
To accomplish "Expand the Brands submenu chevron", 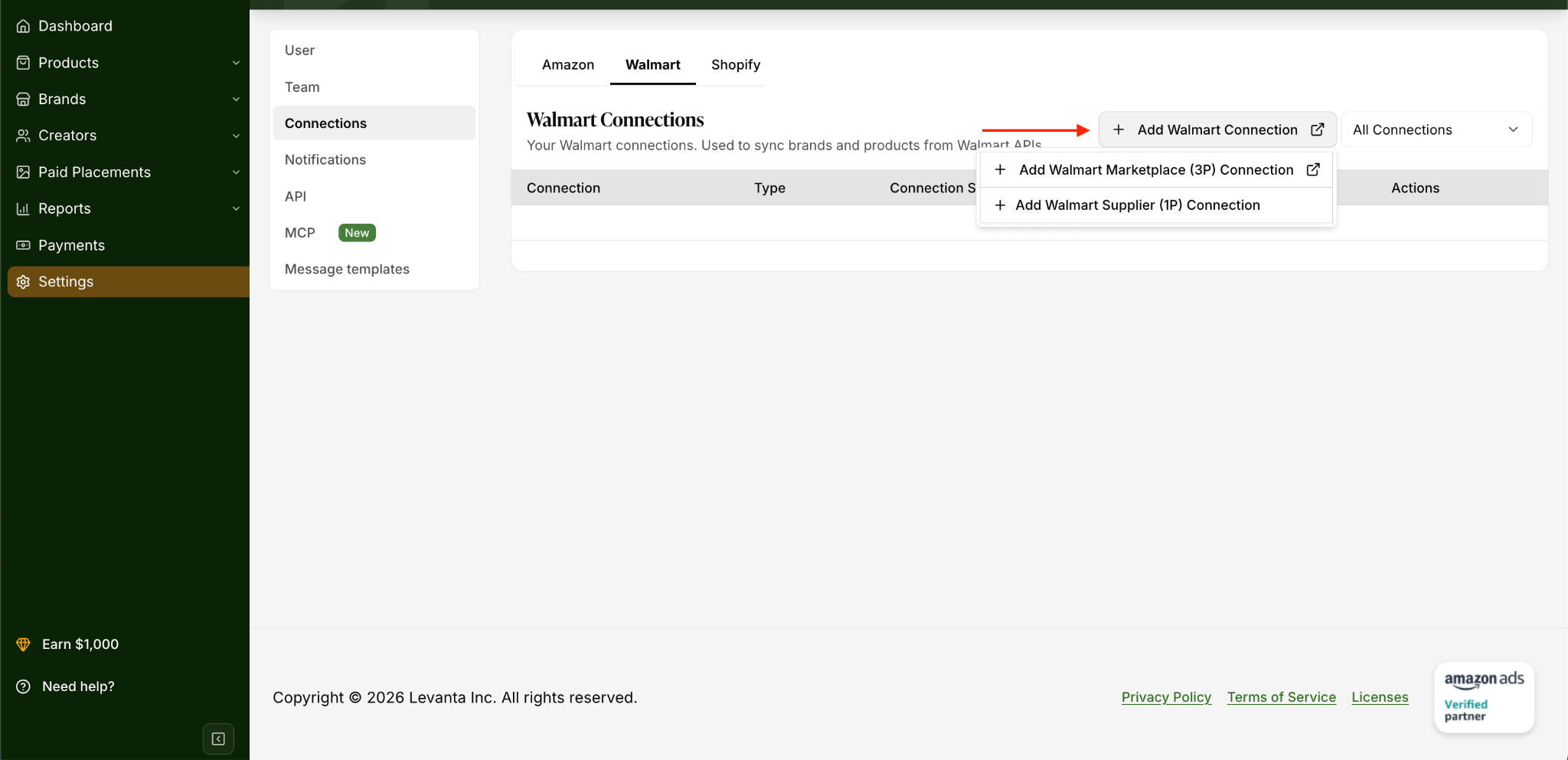I will [x=236, y=100].
